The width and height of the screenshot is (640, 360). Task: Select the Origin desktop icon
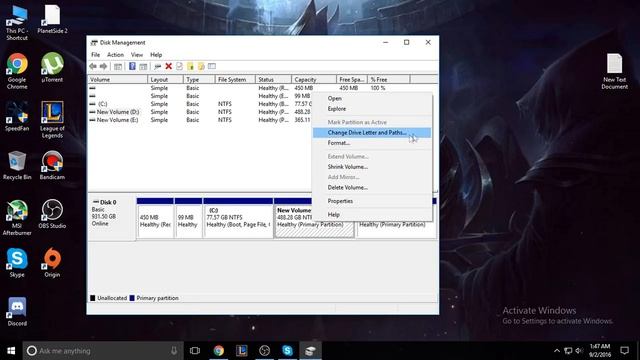(52, 263)
